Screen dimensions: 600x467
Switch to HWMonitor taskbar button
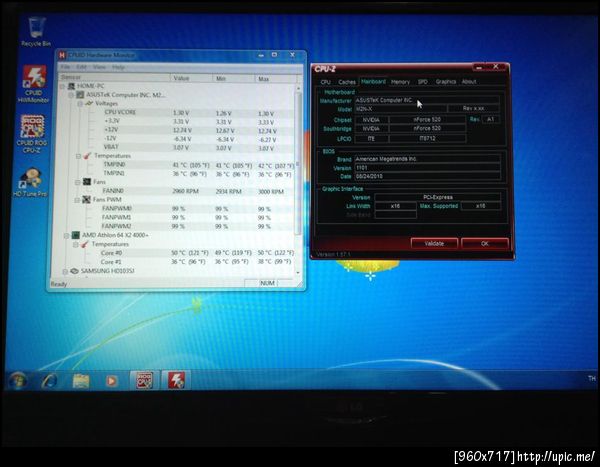(176, 380)
